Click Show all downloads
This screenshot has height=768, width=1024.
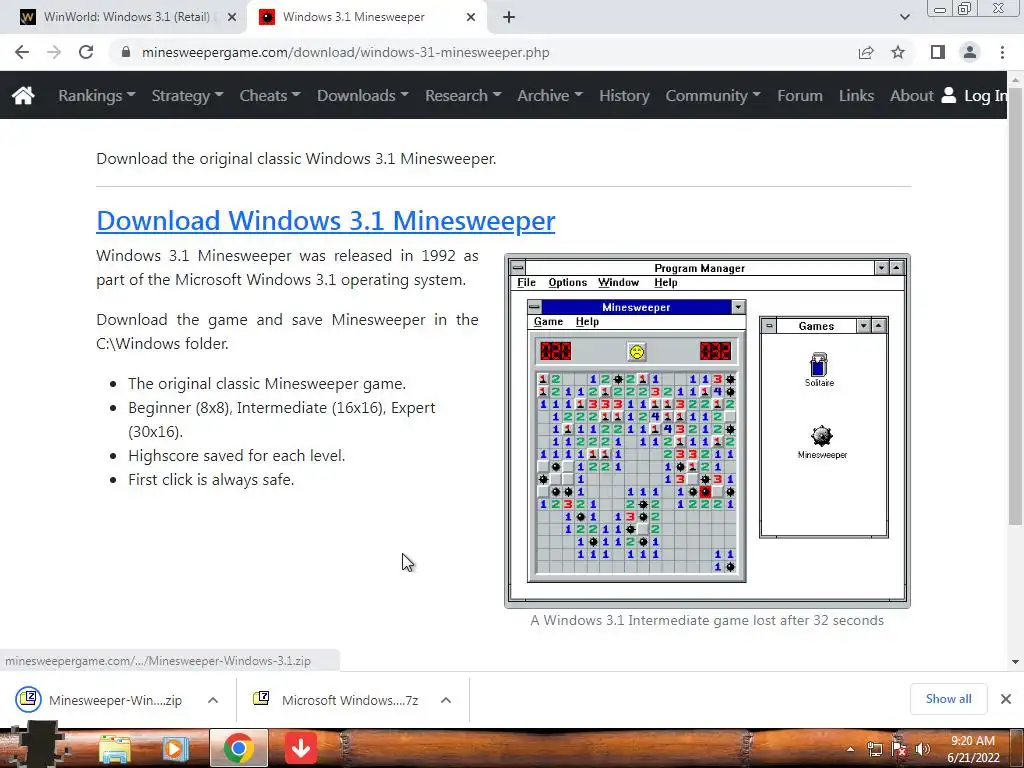click(x=948, y=699)
